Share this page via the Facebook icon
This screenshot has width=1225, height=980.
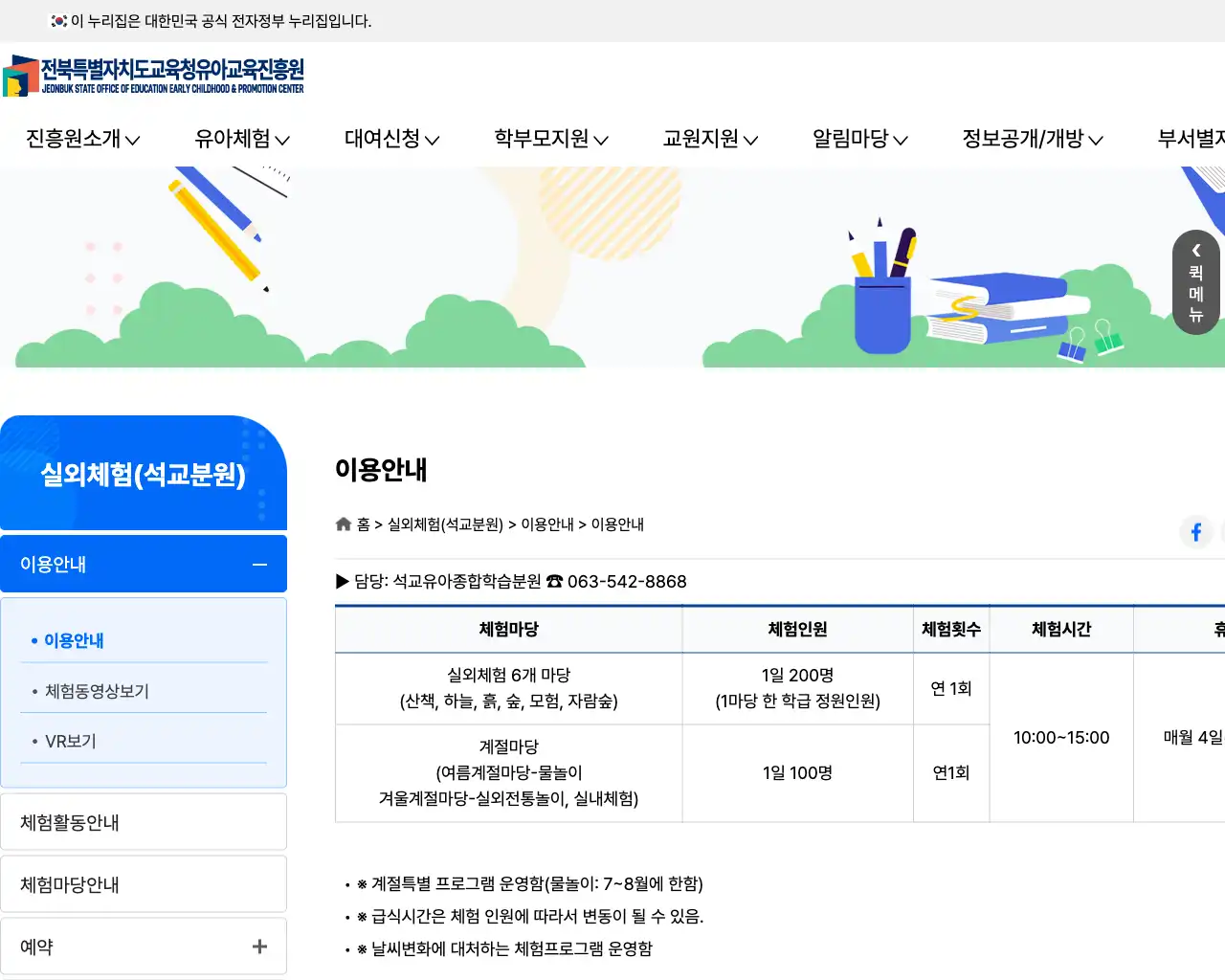point(1195,532)
